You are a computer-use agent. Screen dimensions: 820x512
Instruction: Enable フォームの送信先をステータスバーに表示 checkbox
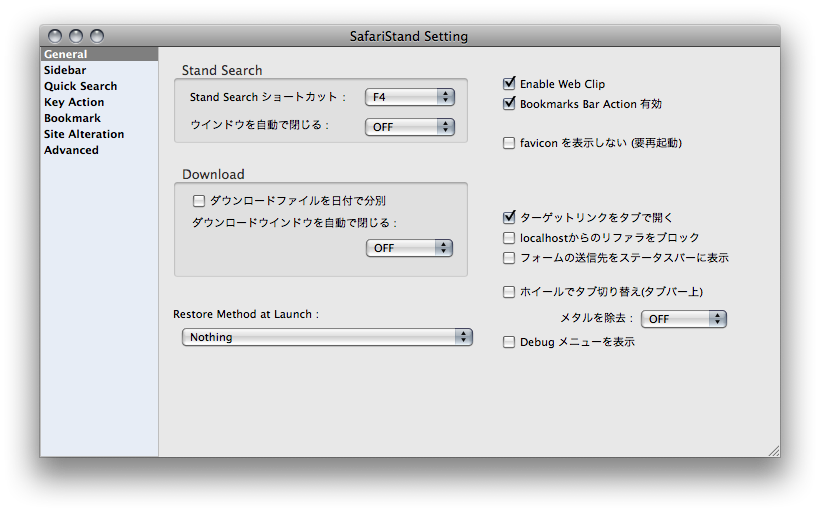coord(509,258)
